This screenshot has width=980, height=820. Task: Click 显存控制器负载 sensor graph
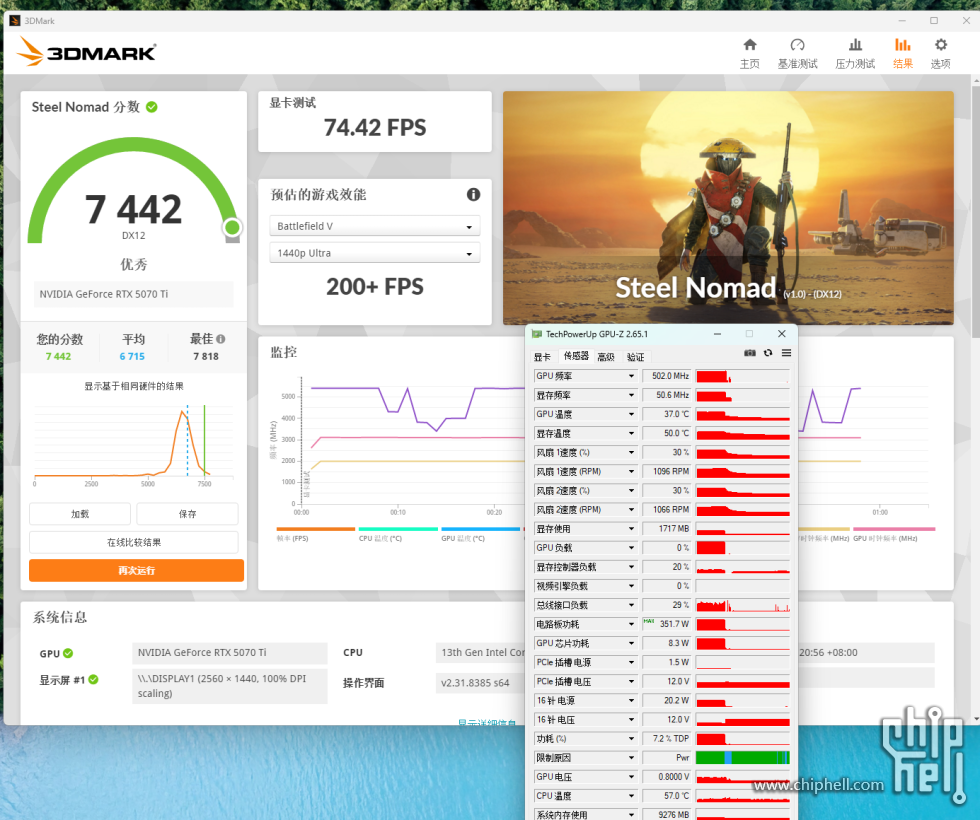tap(742, 567)
